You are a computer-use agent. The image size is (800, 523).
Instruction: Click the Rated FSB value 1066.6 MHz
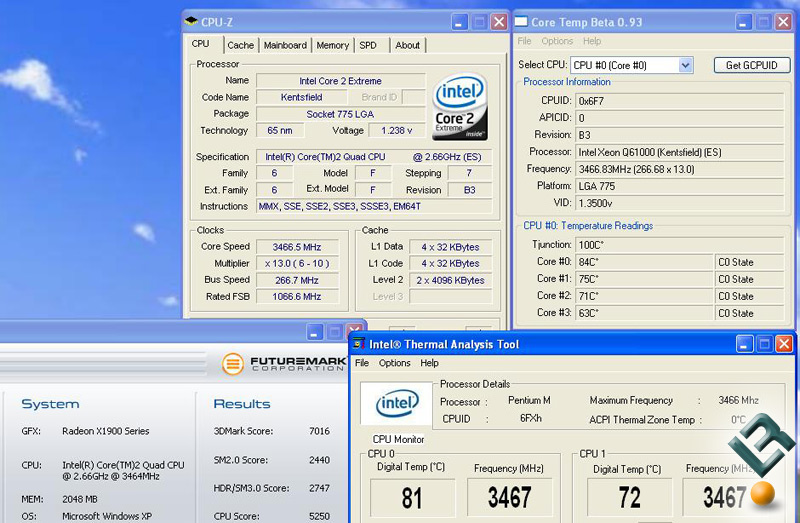click(297, 296)
